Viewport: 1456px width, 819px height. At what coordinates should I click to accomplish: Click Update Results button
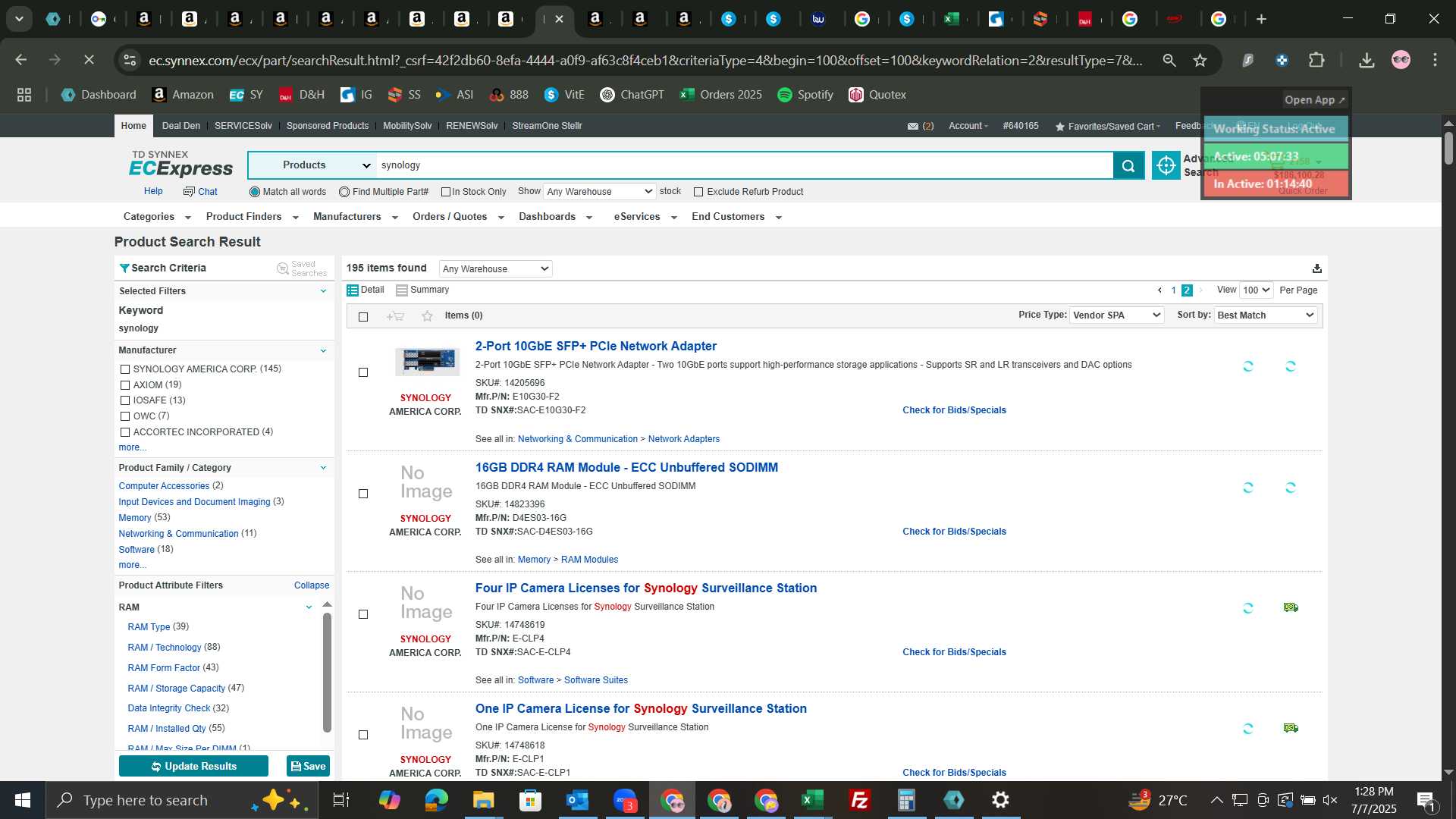[x=193, y=766]
